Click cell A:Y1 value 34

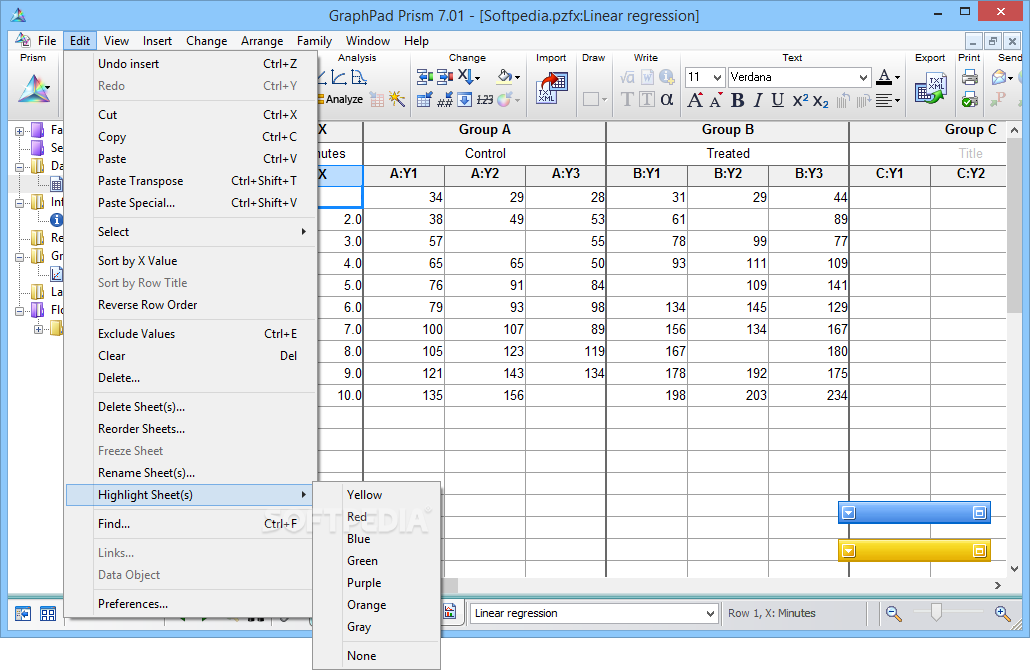pyautogui.click(x=404, y=197)
